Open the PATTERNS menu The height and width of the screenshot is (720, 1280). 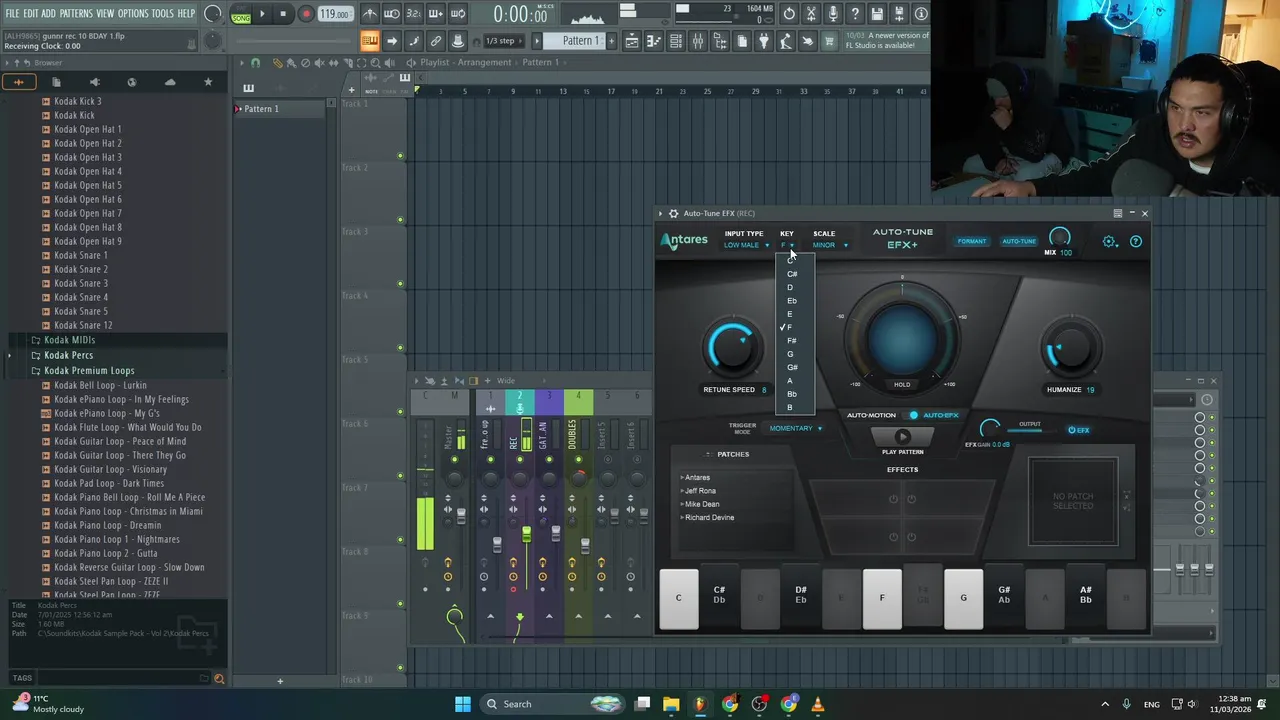pos(76,13)
